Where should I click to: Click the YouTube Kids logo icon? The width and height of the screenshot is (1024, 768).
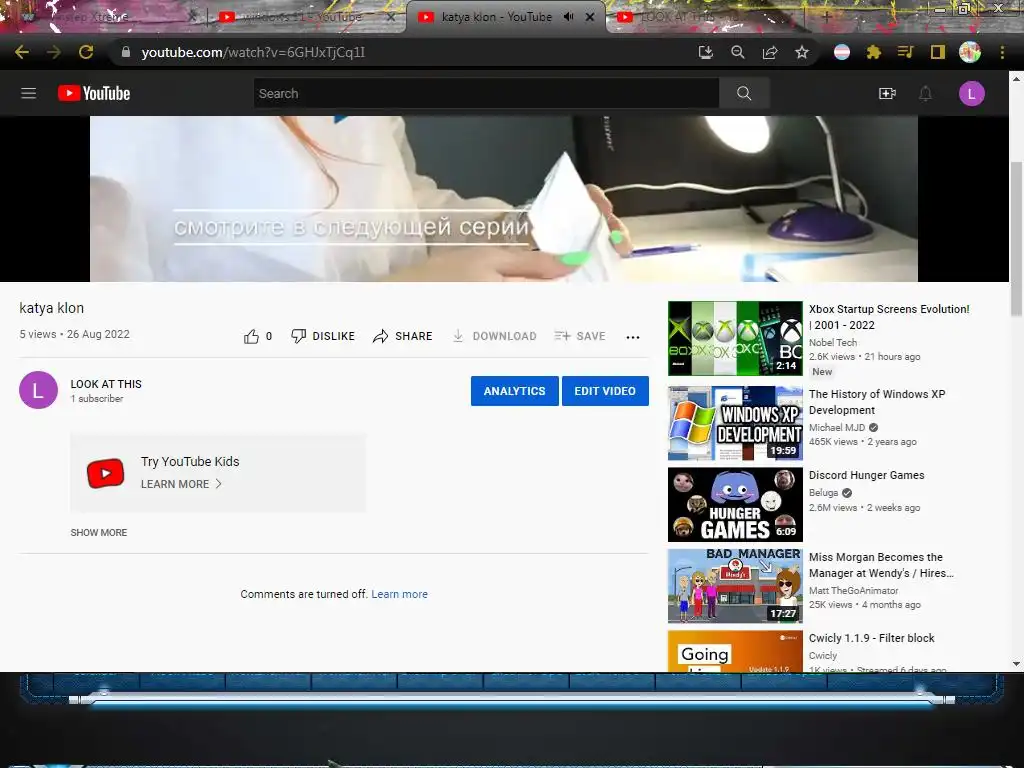tap(106, 473)
